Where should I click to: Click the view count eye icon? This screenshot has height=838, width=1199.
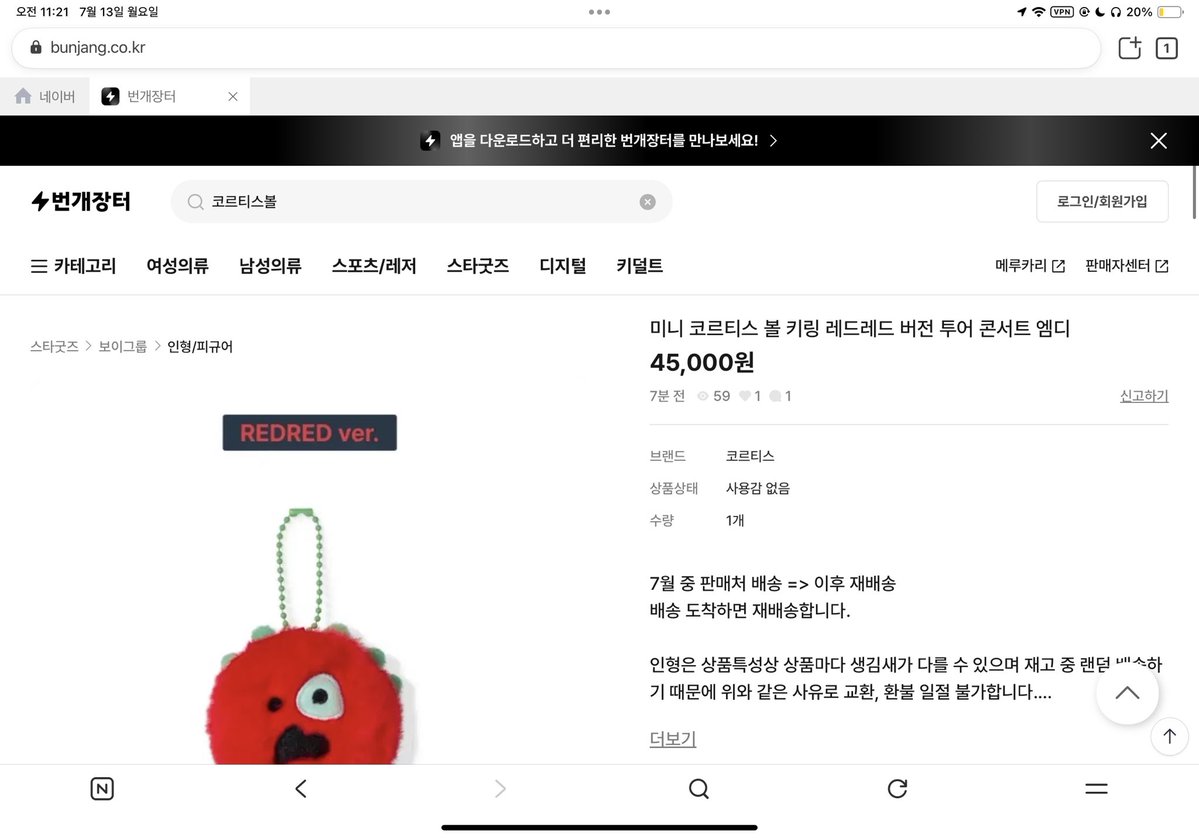[703, 396]
